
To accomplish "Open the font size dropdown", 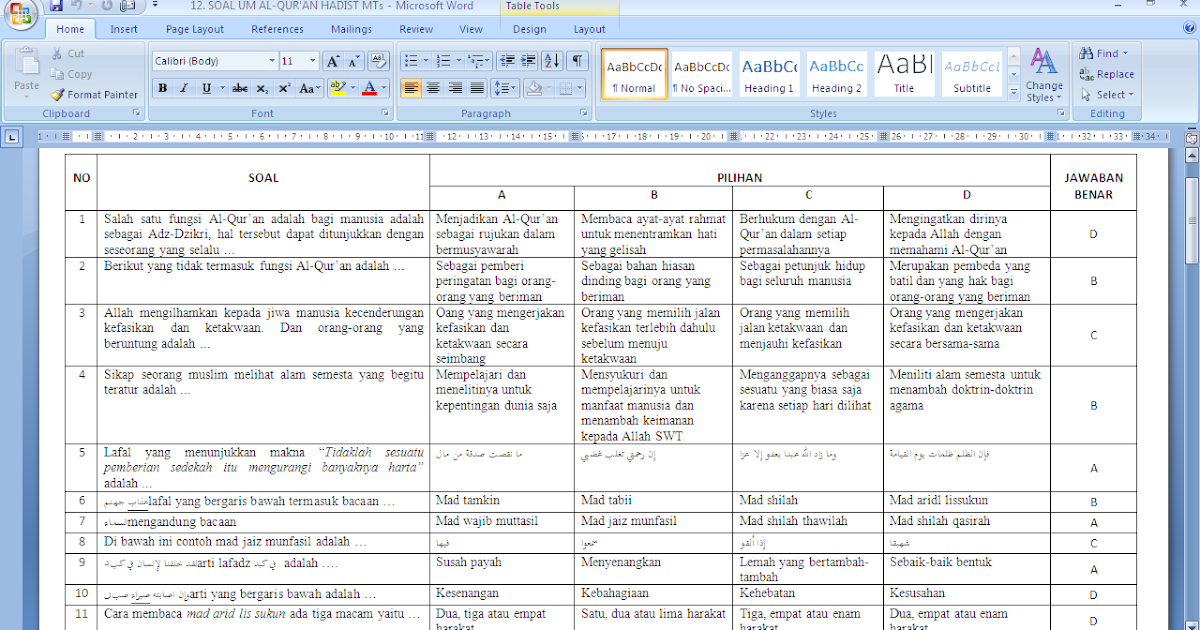I will [x=314, y=61].
